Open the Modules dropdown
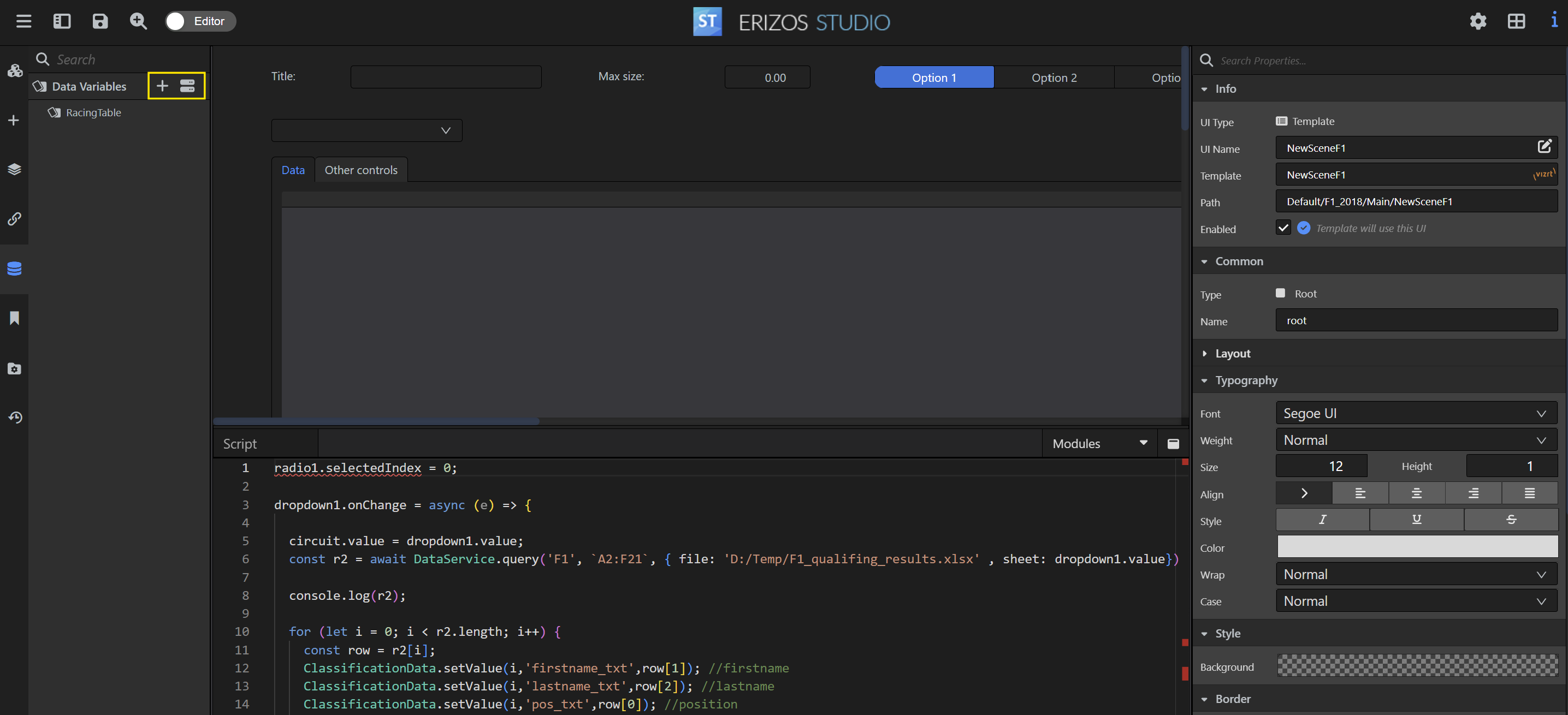Viewport: 1568px width, 715px height. [x=1100, y=444]
